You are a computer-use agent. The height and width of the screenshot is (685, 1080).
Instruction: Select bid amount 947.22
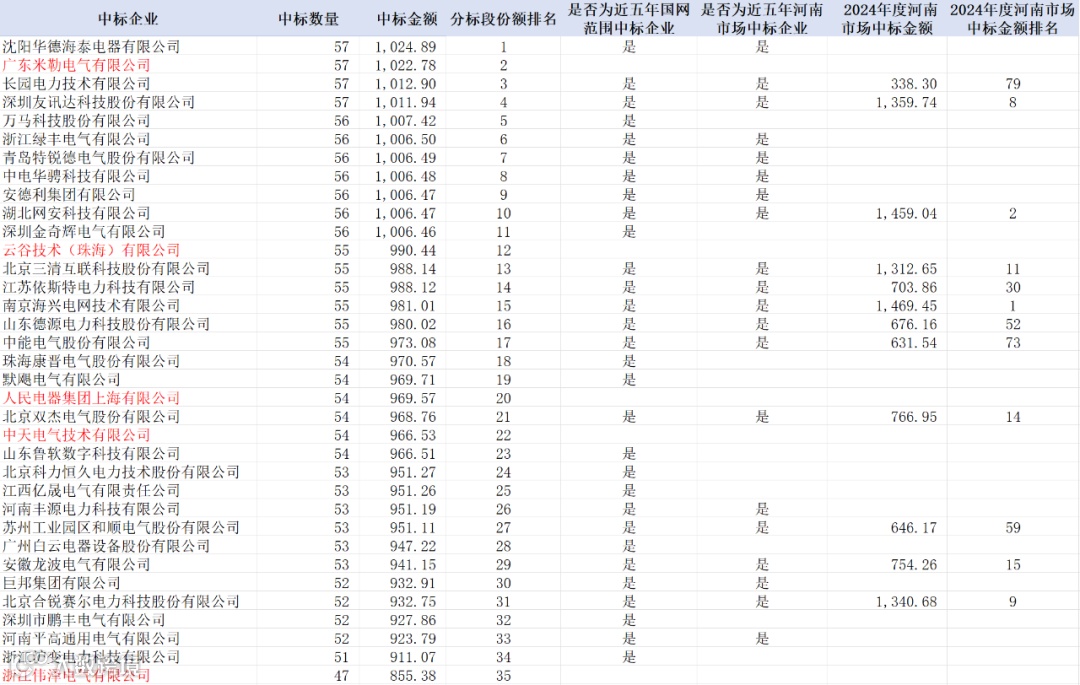tap(413, 547)
